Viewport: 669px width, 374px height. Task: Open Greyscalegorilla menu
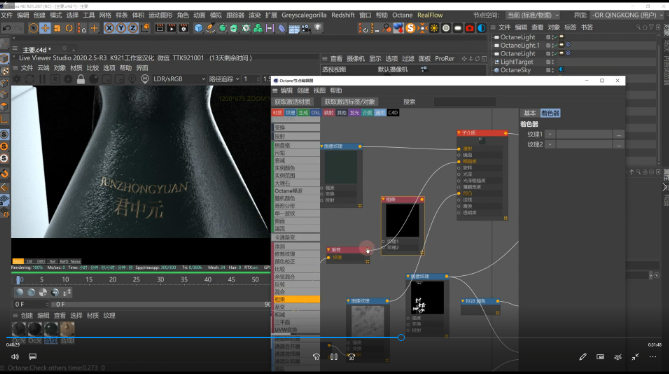coord(304,15)
